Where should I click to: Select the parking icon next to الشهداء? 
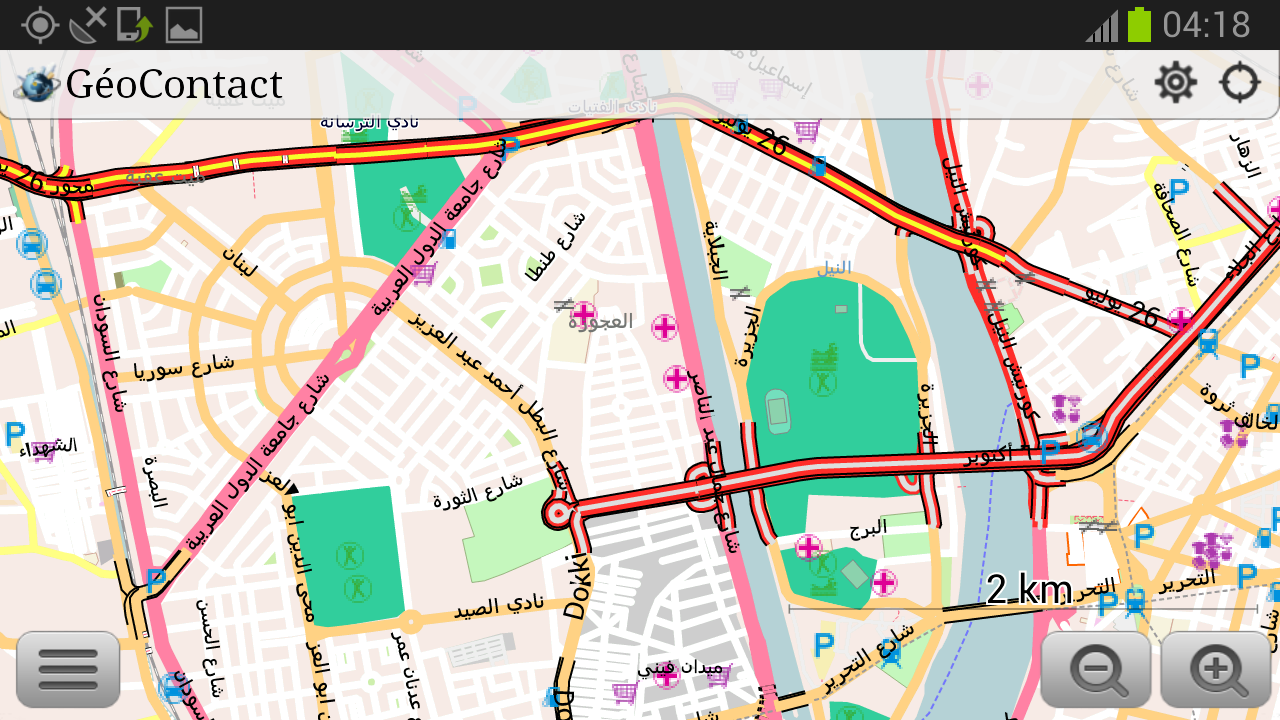pos(15,433)
